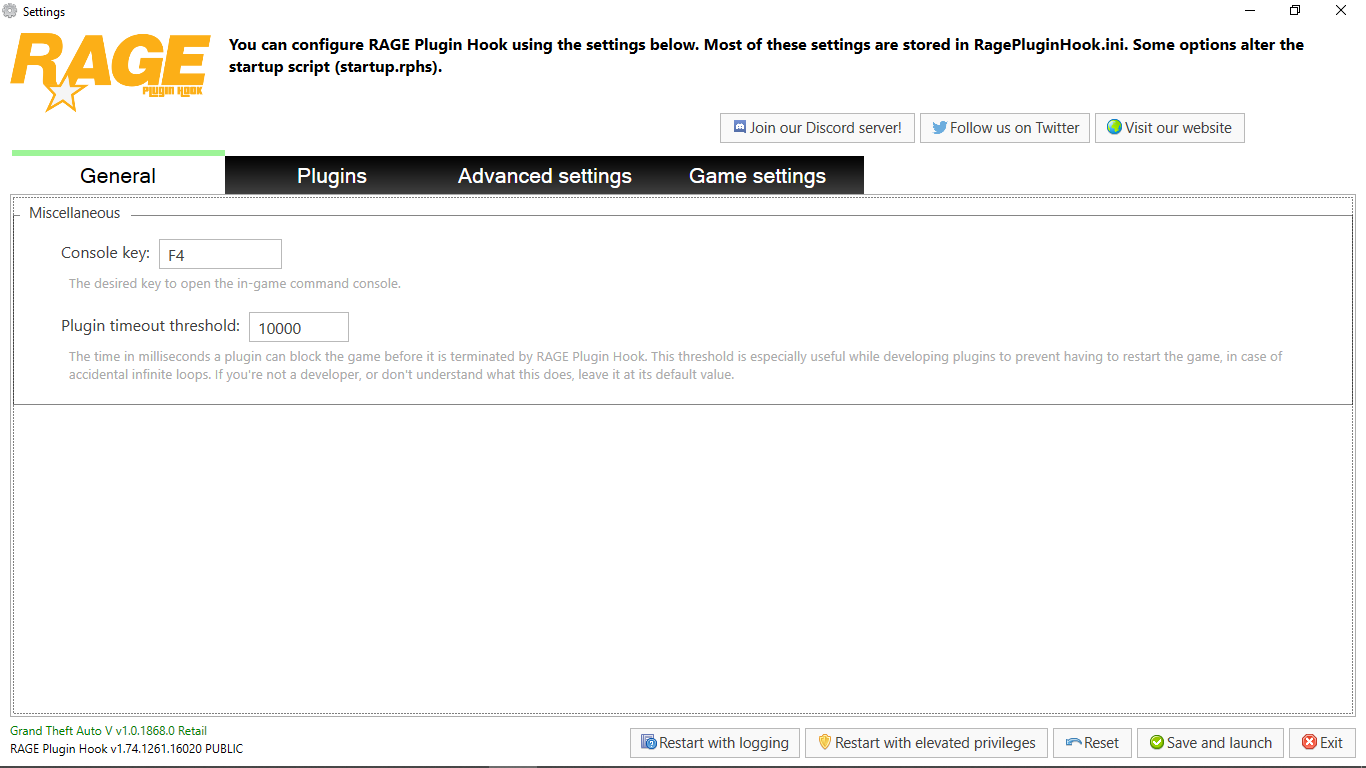Open the General tab
The width and height of the screenshot is (1366, 768).
tap(118, 175)
